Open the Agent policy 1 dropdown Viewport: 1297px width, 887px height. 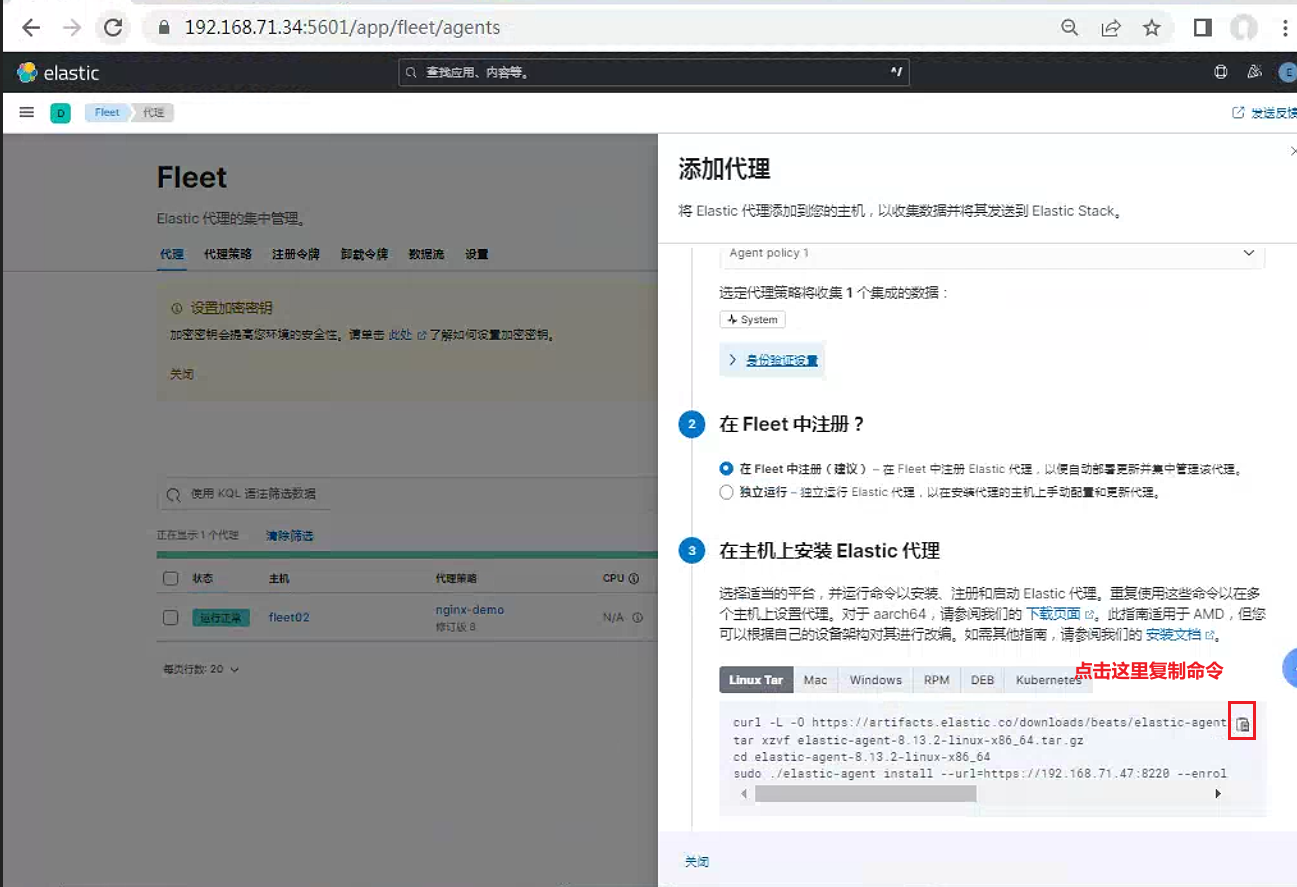click(992, 254)
